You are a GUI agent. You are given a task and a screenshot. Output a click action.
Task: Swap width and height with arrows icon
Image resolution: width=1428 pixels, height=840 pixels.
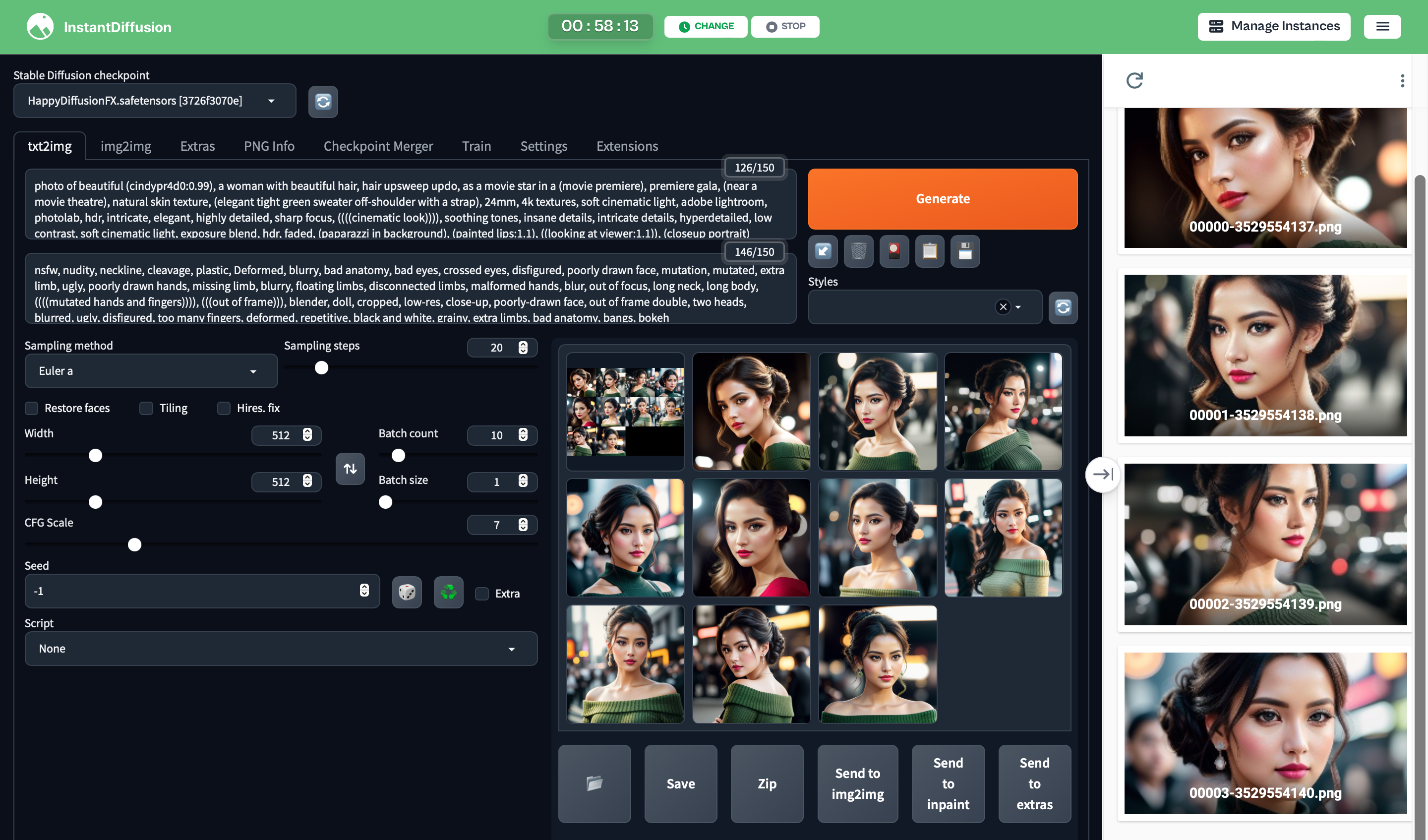pos(350,469)
